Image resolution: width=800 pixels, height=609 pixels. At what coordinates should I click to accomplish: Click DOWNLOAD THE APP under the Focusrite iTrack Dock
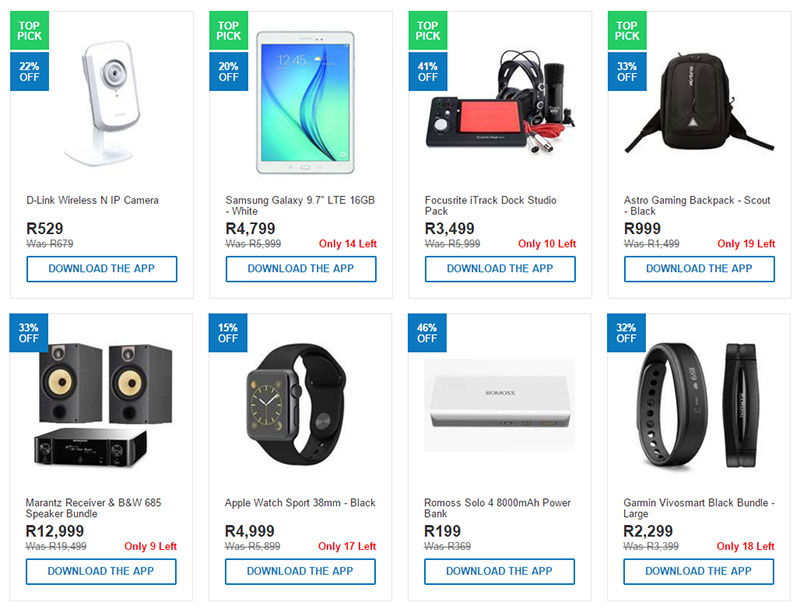pos(499,269)
